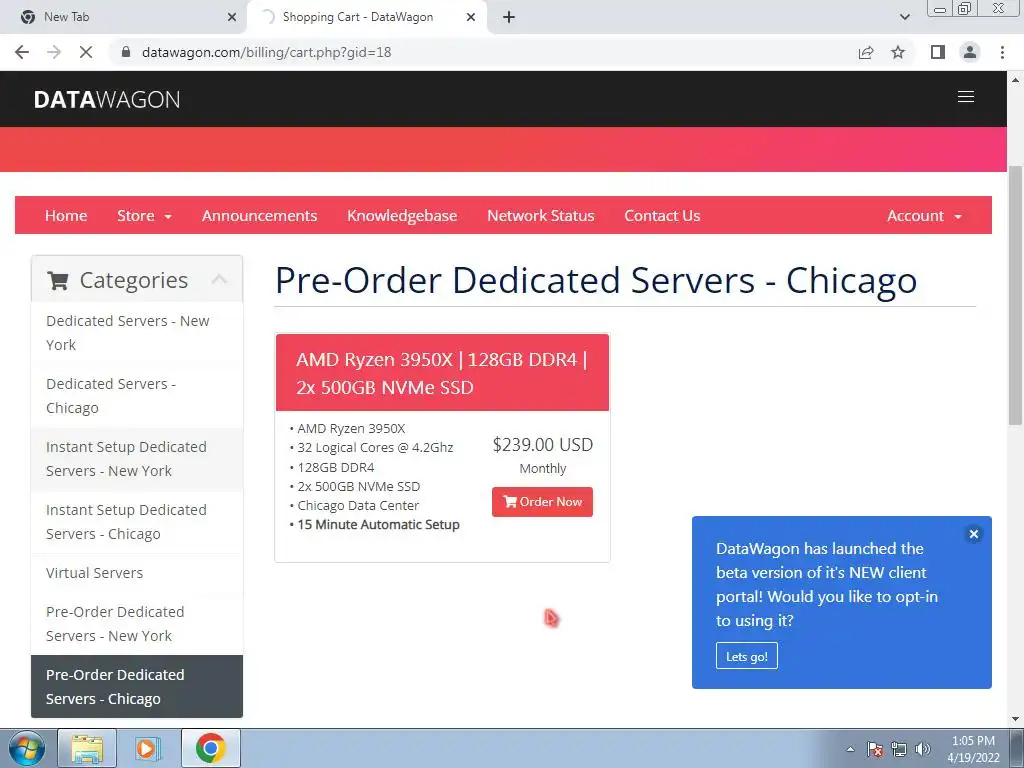The height and width of the screenshot is (768, 1024).
Task: Click Order Now for the Ryzen 3950X
Action: click(542, 502)
